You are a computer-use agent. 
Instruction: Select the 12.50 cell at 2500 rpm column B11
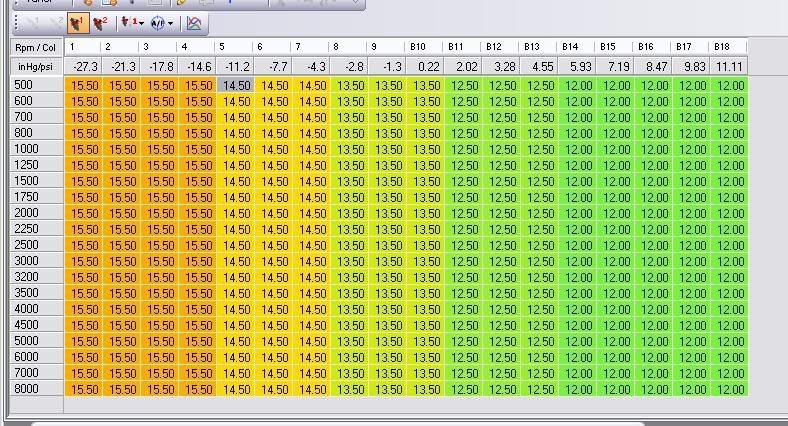[464, 245]
